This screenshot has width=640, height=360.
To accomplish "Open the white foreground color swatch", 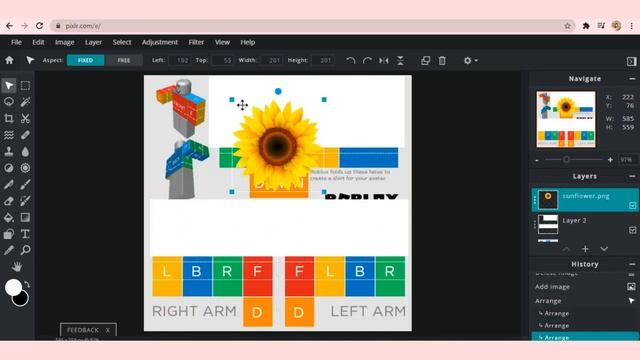I will 13,287.
